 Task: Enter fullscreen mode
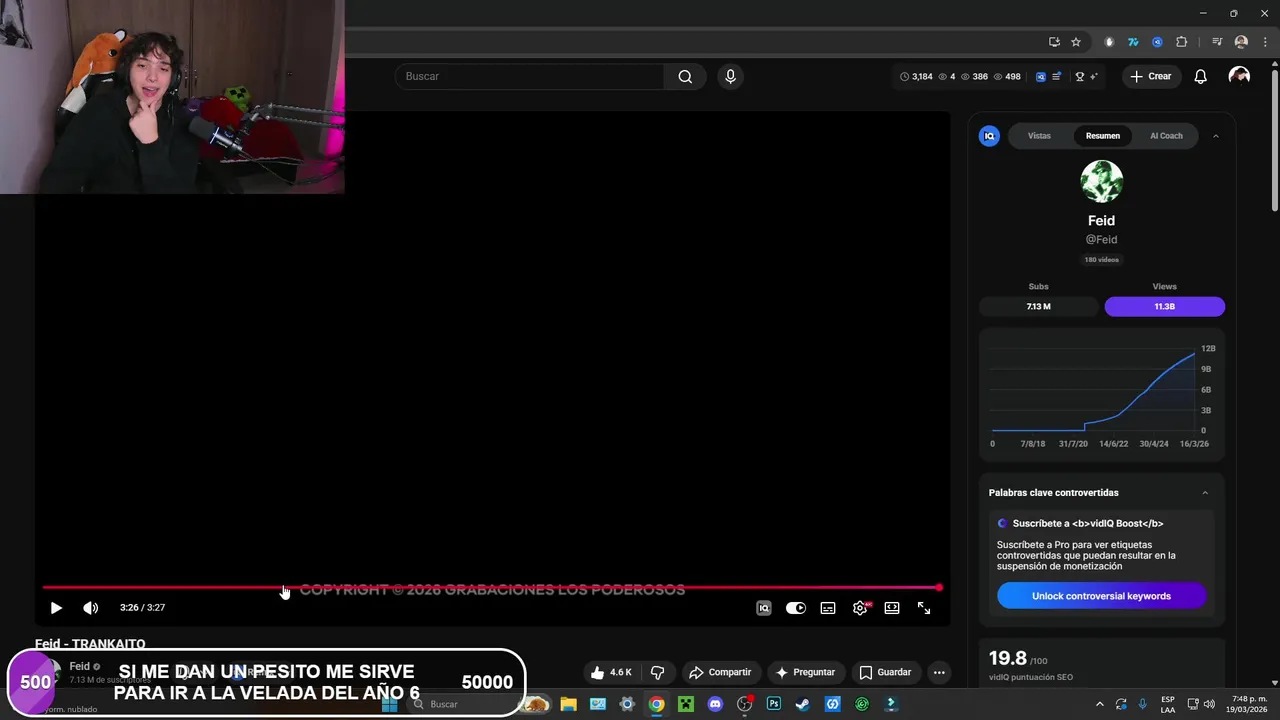[x=924, y=608]
